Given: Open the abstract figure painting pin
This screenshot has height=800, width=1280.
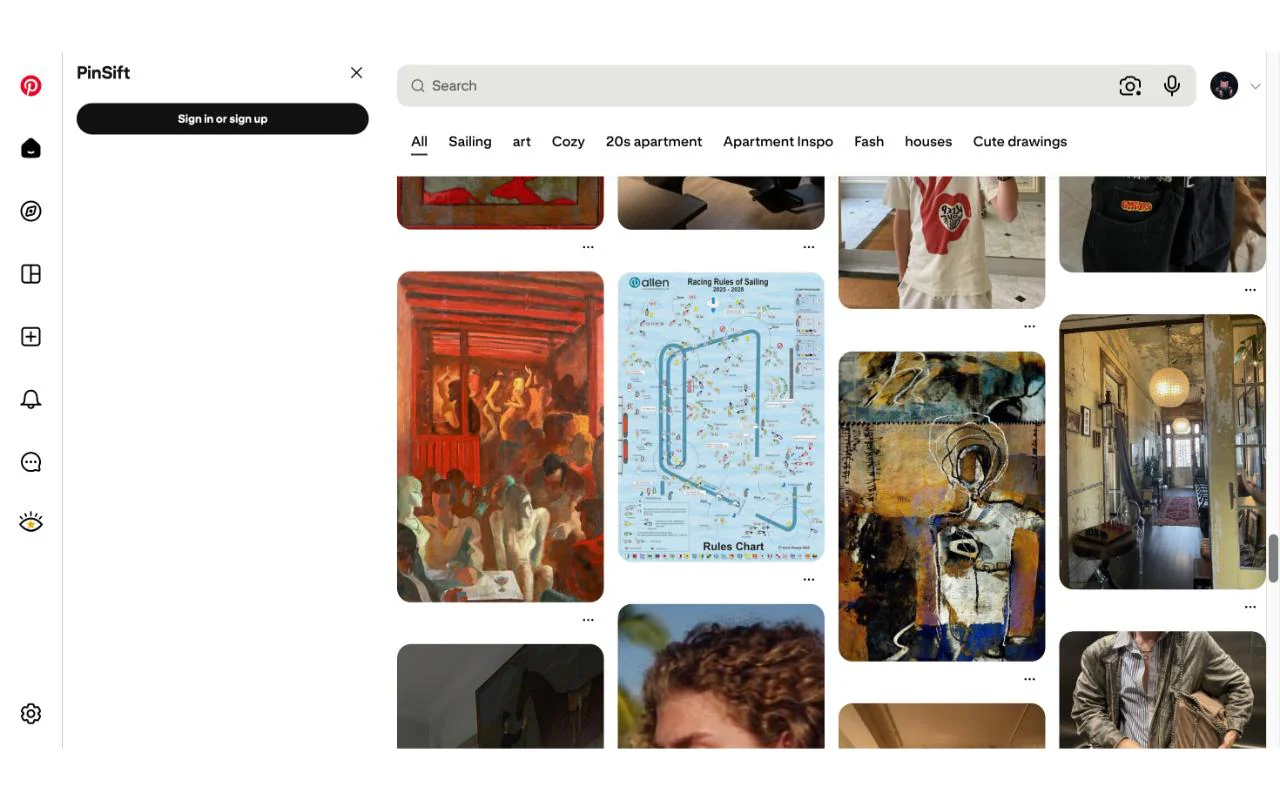Looking at the screenshot, I should pos(942,506).
